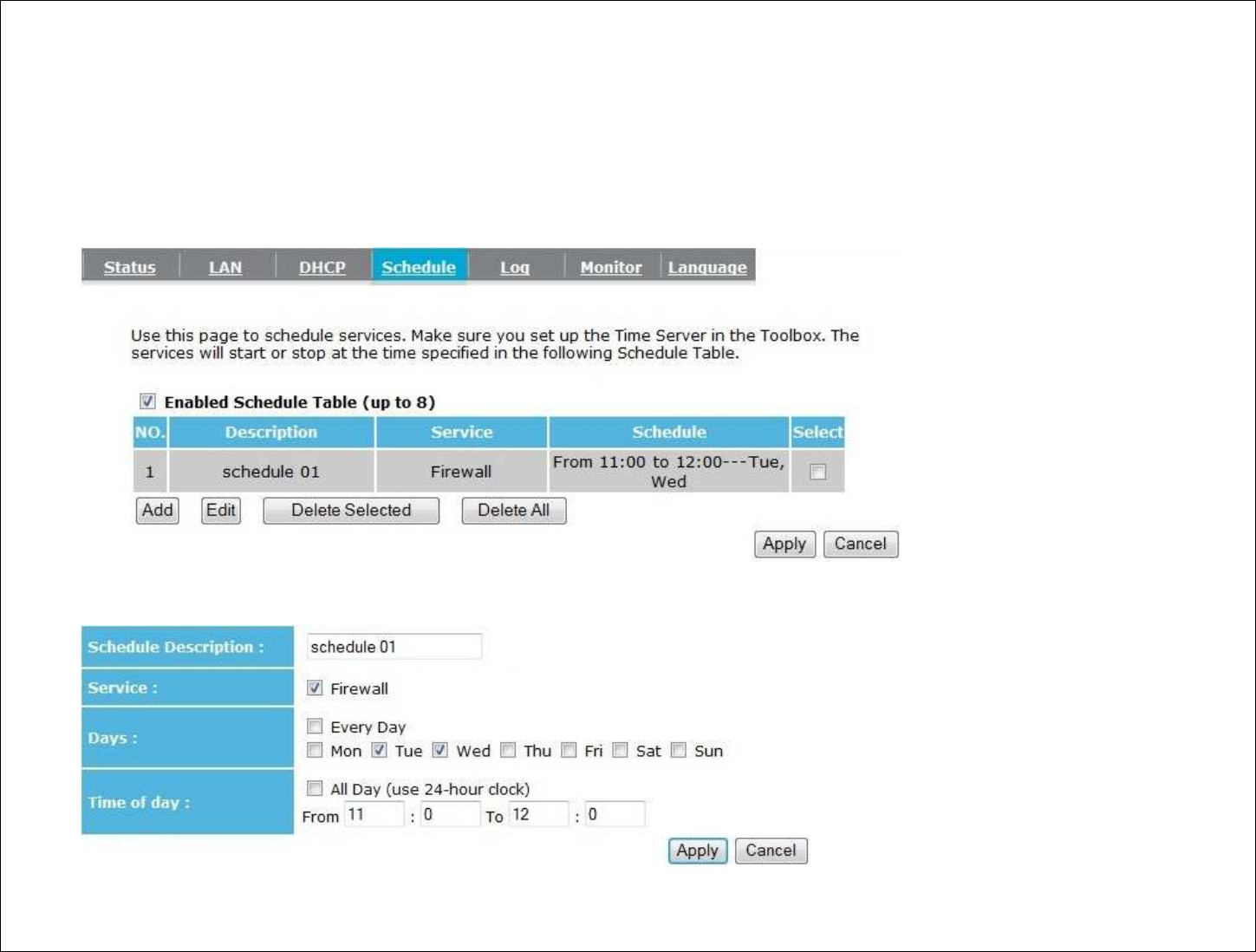
Task: Uncheck the Tue day checkbox
Action: tap(379, 750)
